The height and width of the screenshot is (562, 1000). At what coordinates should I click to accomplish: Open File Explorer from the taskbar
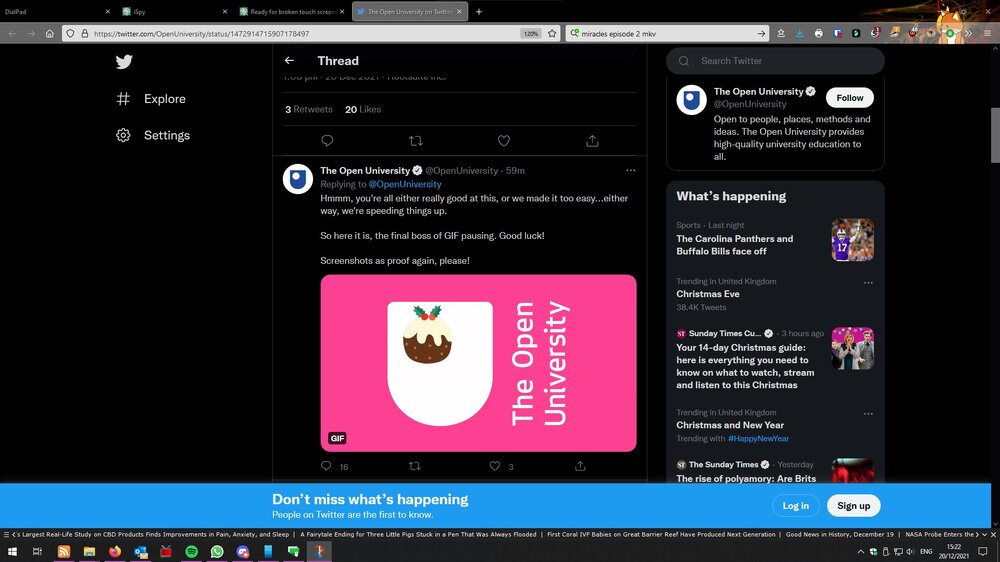tap(89, 552)
